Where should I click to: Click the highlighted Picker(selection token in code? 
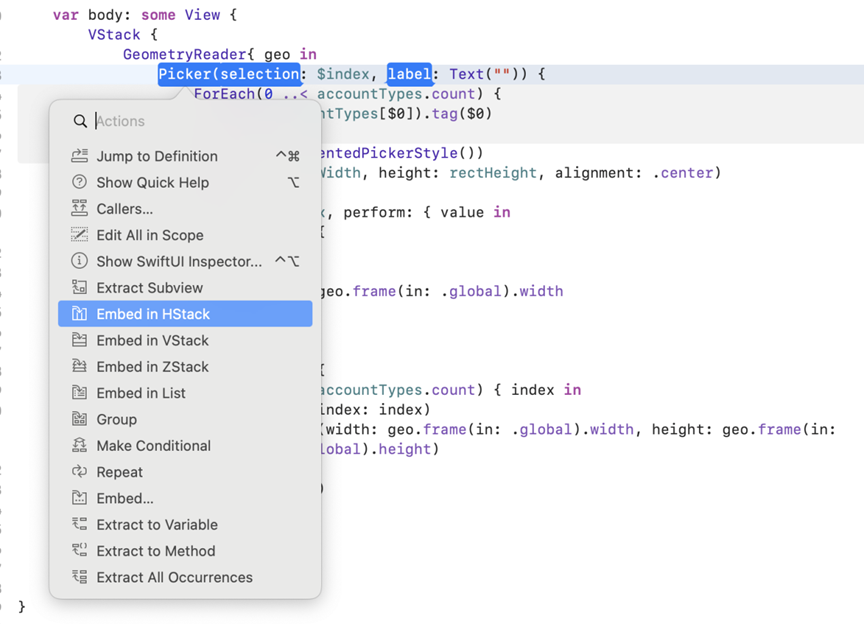click(x=229, y=74)
